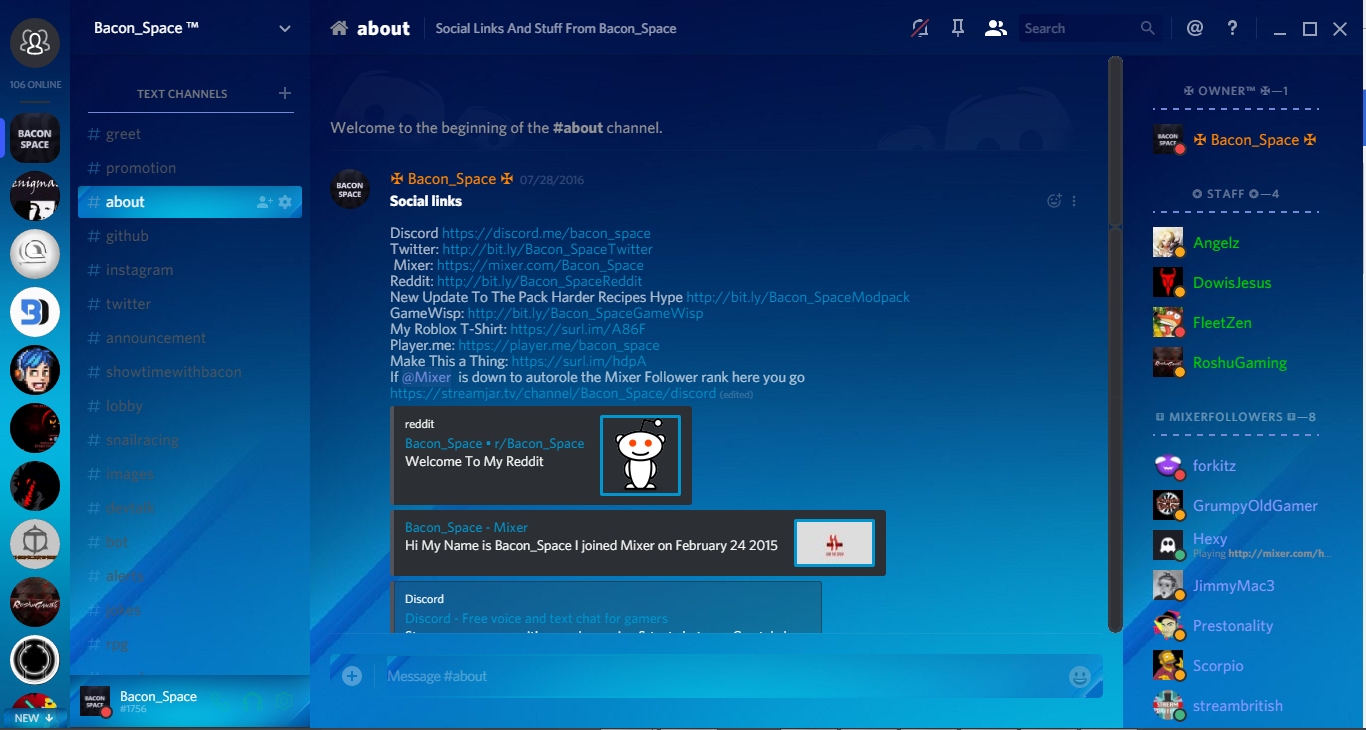Image resolution: width=1366 pixels, height=730 pixels.
Task: Open the blue-haired cartoon face server icon
Action: coord(35,370)
